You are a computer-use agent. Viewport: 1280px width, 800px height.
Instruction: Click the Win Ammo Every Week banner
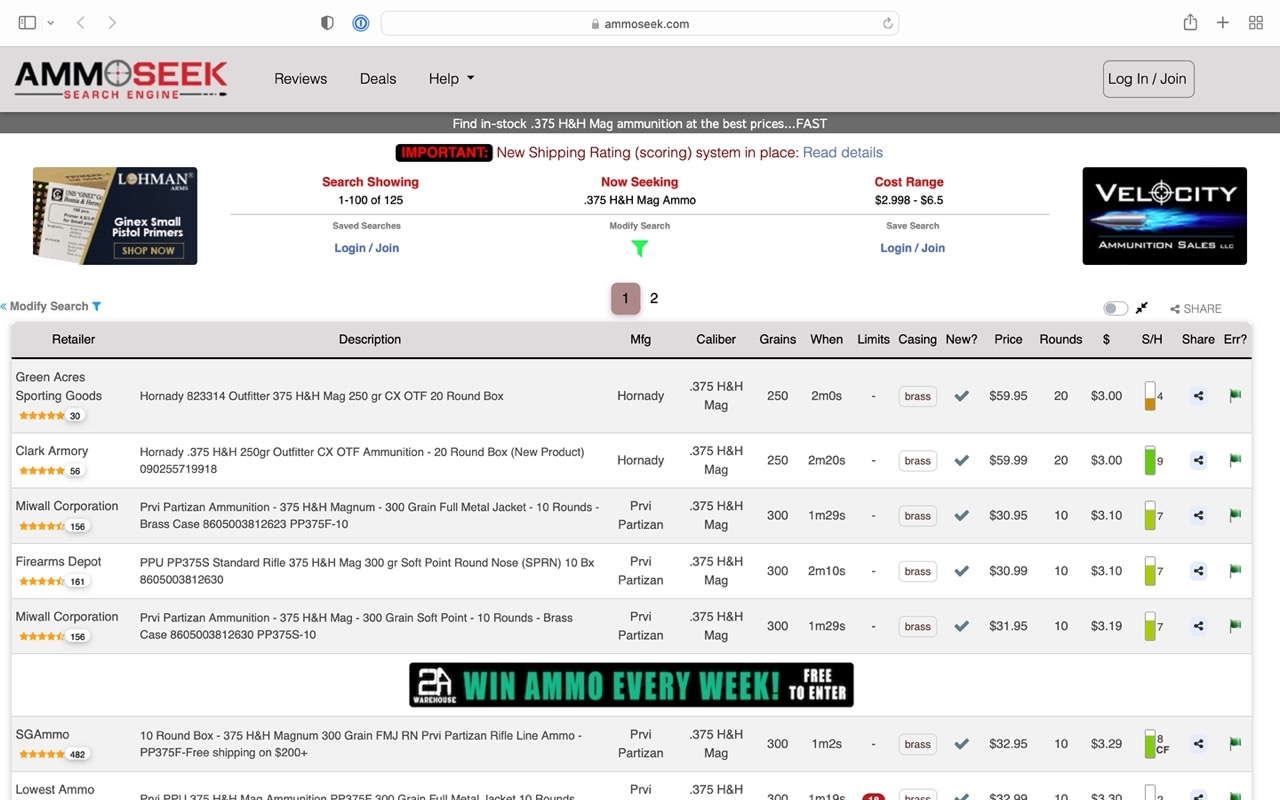click(631, 685)
